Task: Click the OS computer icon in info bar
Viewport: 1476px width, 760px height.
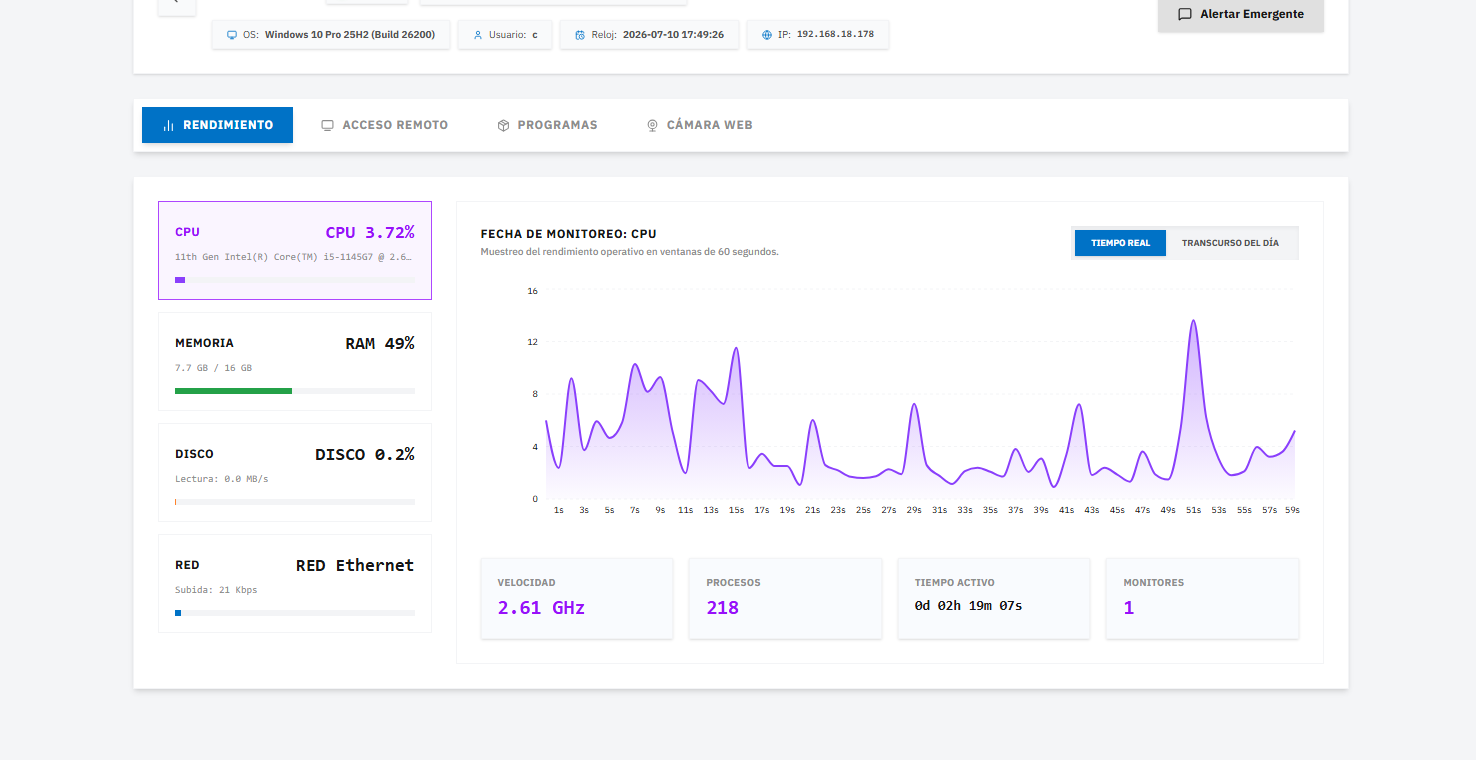Action: tap(232, 35)
